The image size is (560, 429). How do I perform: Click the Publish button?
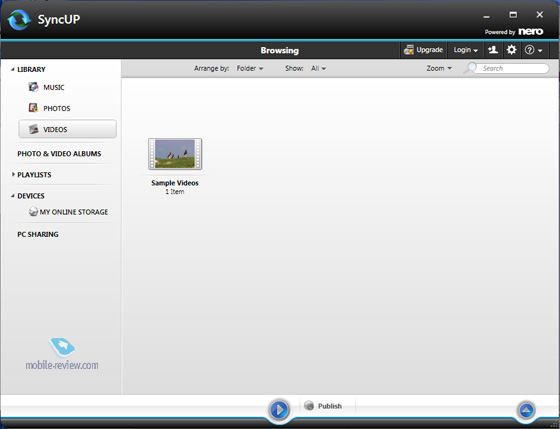[x=323, y=406]
